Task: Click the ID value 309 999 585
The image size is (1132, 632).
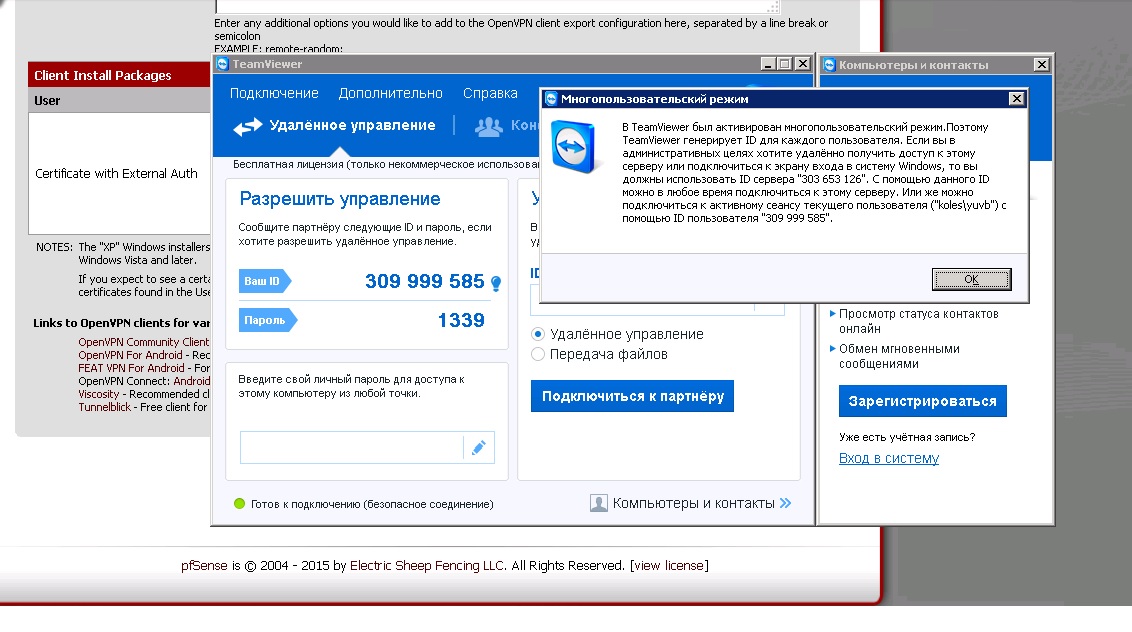Action: point(424,281)
